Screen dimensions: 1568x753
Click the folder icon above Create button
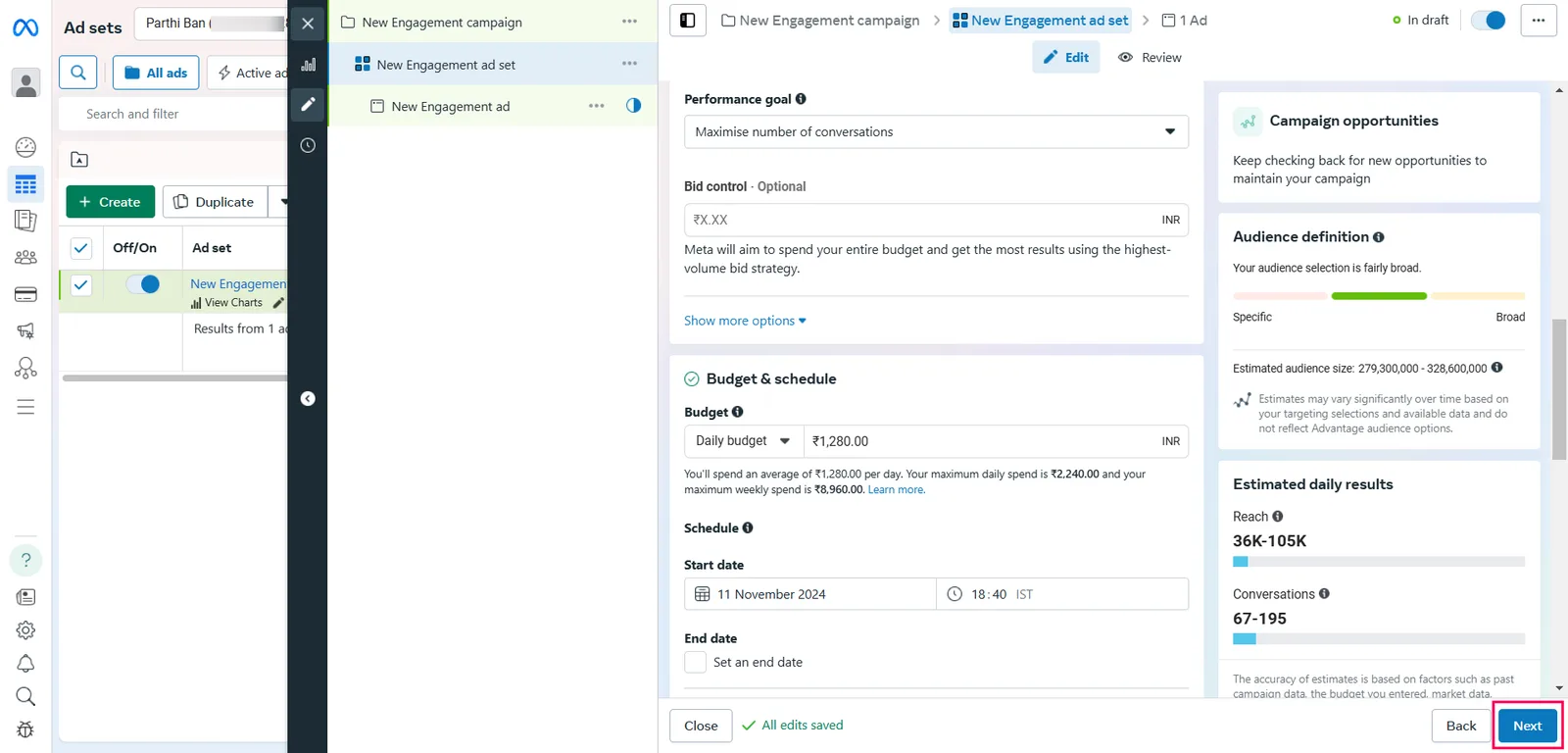click(79, 160)
